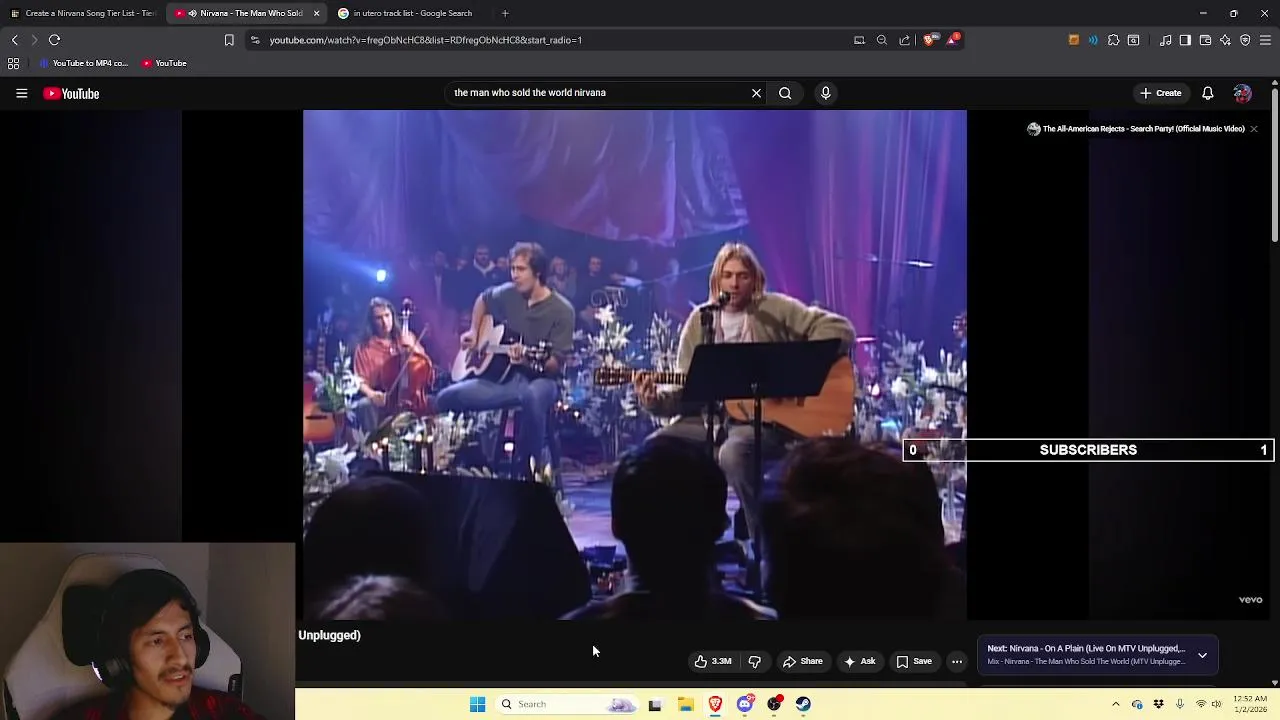Share this page from address bar
The width and height of the screenshot is (1280, 720).
(x=905, y=40)
